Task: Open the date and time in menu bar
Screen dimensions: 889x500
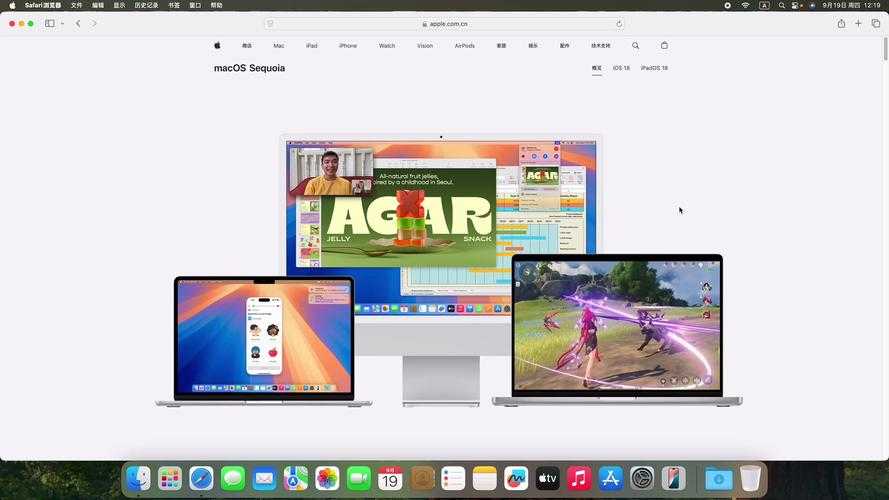Action: (852, 5)
